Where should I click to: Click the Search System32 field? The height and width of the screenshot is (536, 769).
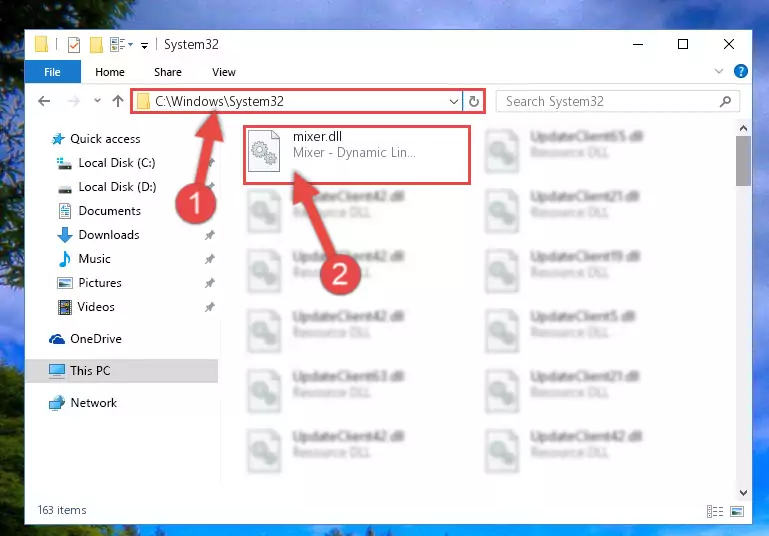617,102
